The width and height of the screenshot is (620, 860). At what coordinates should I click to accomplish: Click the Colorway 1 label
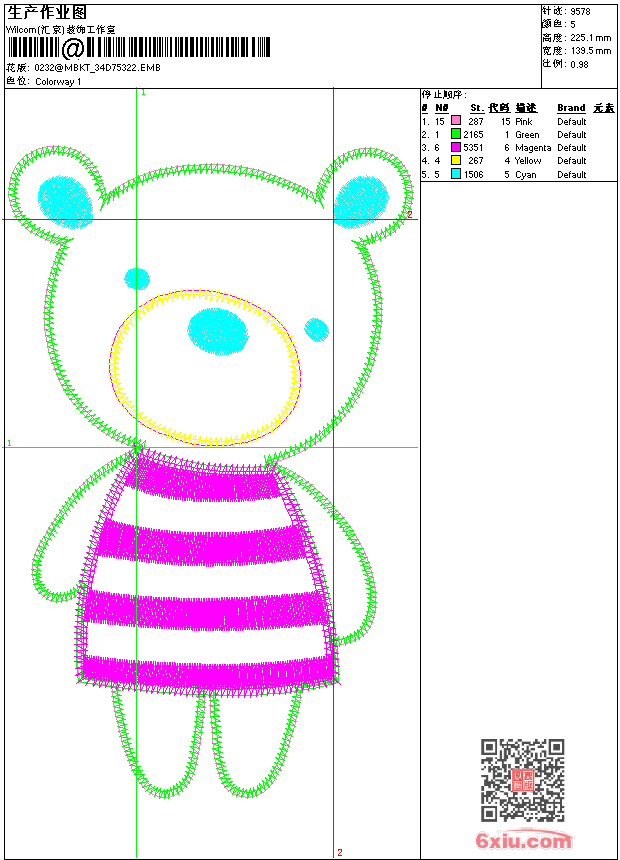(58, 82)
